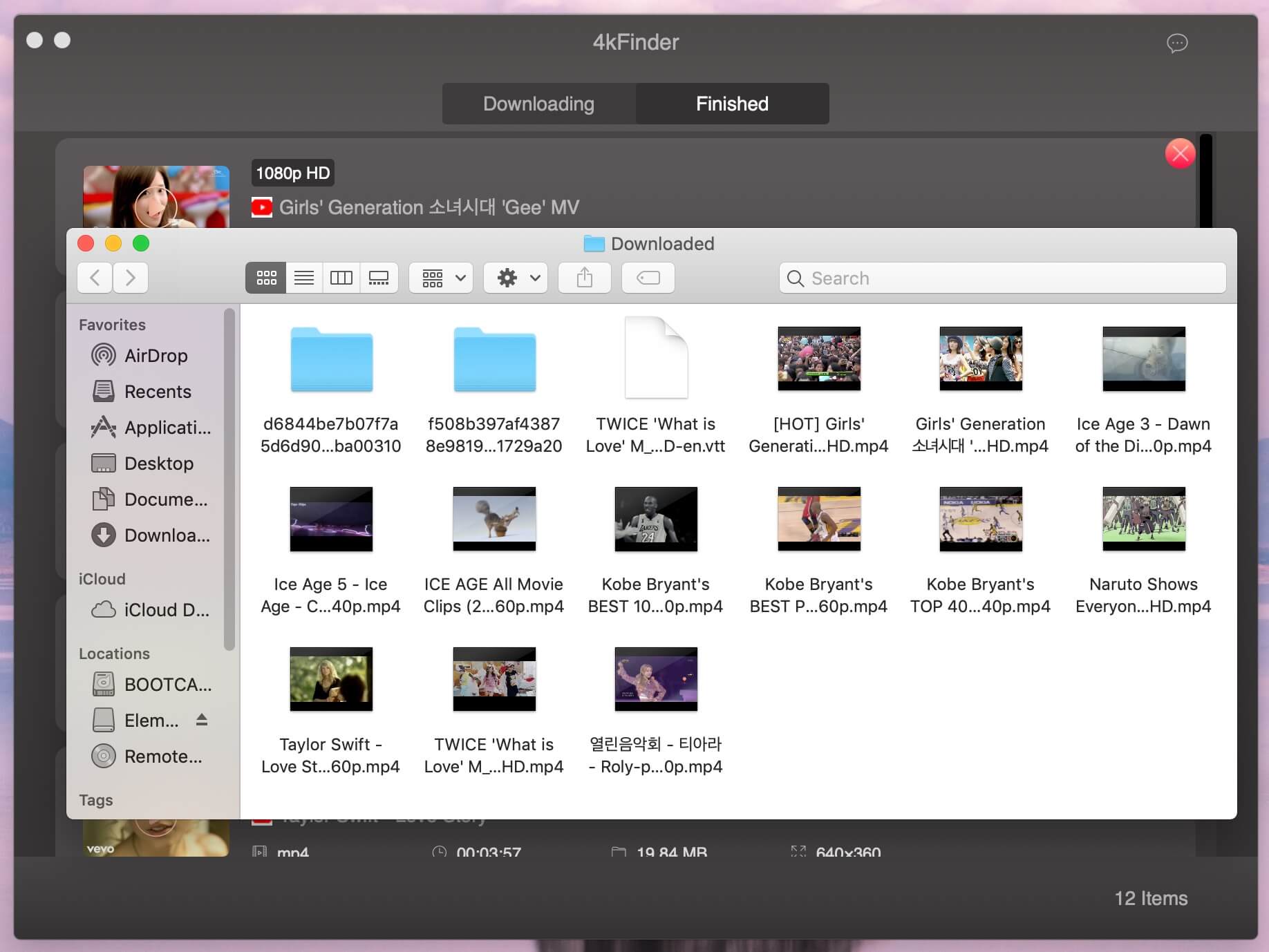Click the Edit Tags toolbar icon

coord(648,278)
